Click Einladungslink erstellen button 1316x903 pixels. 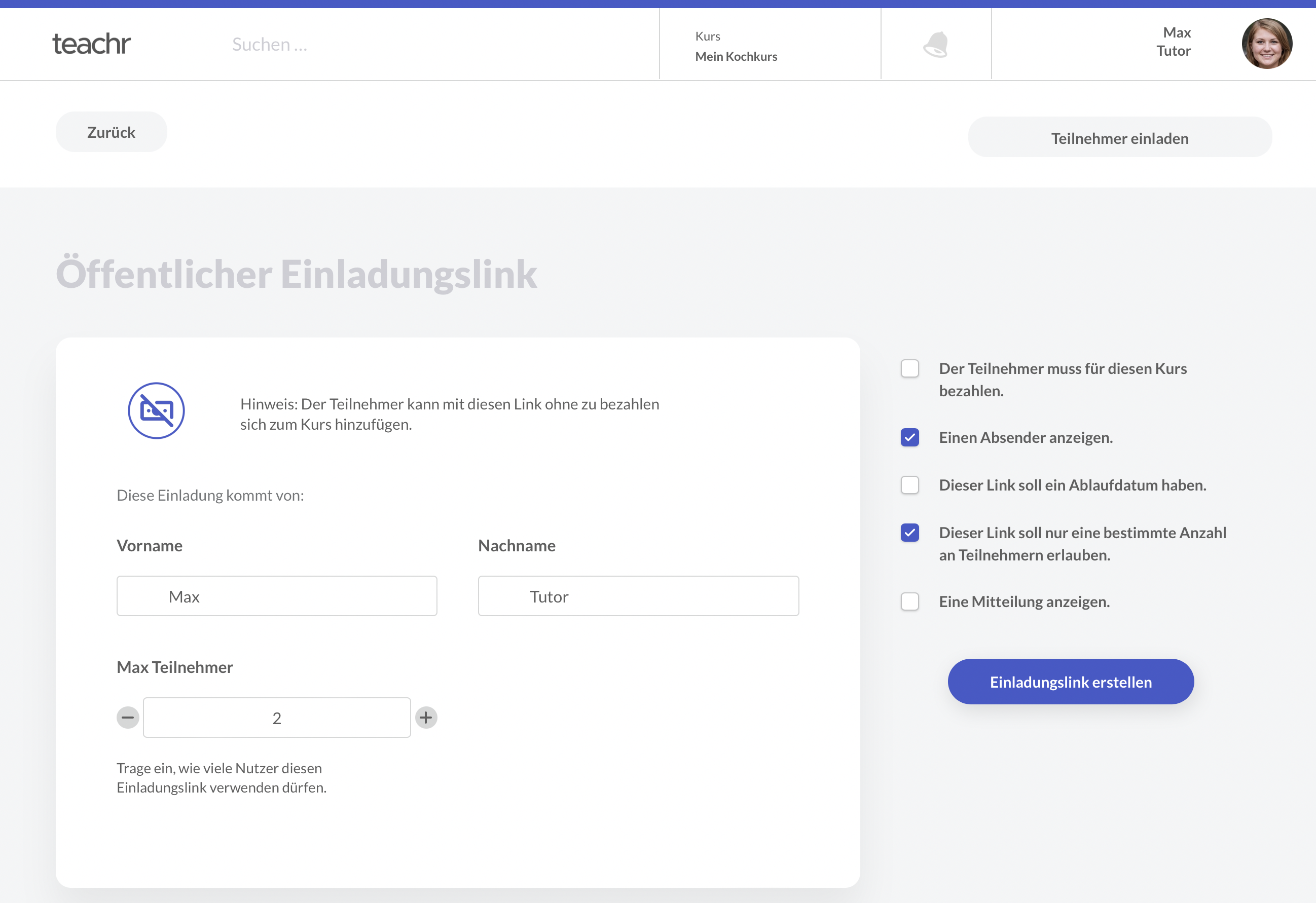(1070, 682)
